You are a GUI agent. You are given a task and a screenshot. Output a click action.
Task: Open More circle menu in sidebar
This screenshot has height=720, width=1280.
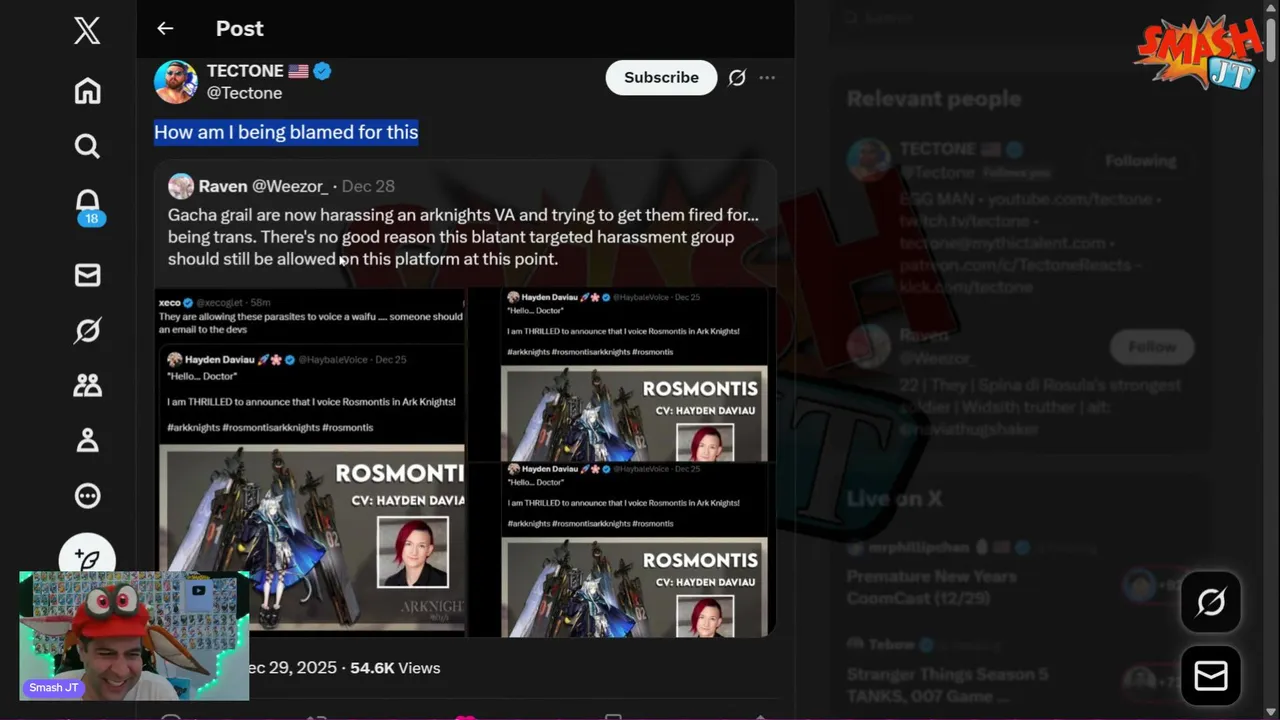click(87, 495)
